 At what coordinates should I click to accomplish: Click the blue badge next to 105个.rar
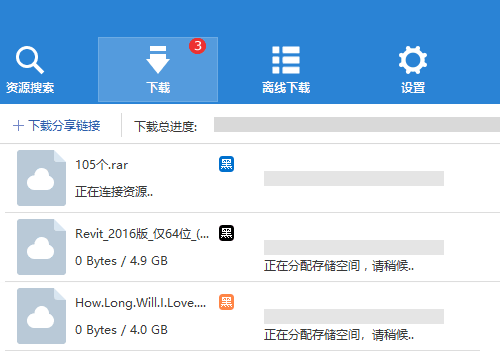(x=226, y=164)
